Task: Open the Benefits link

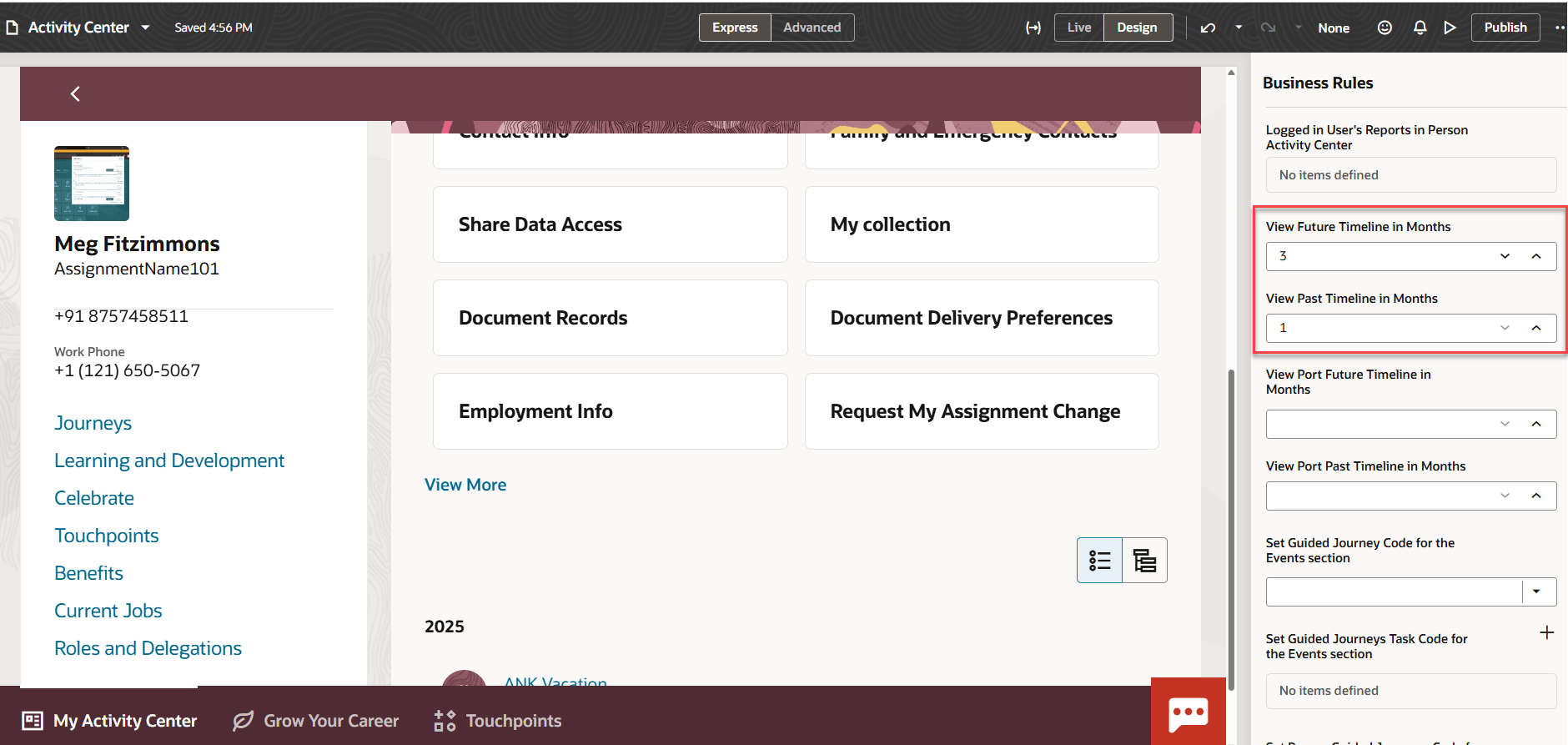Action: pos(88,573)
